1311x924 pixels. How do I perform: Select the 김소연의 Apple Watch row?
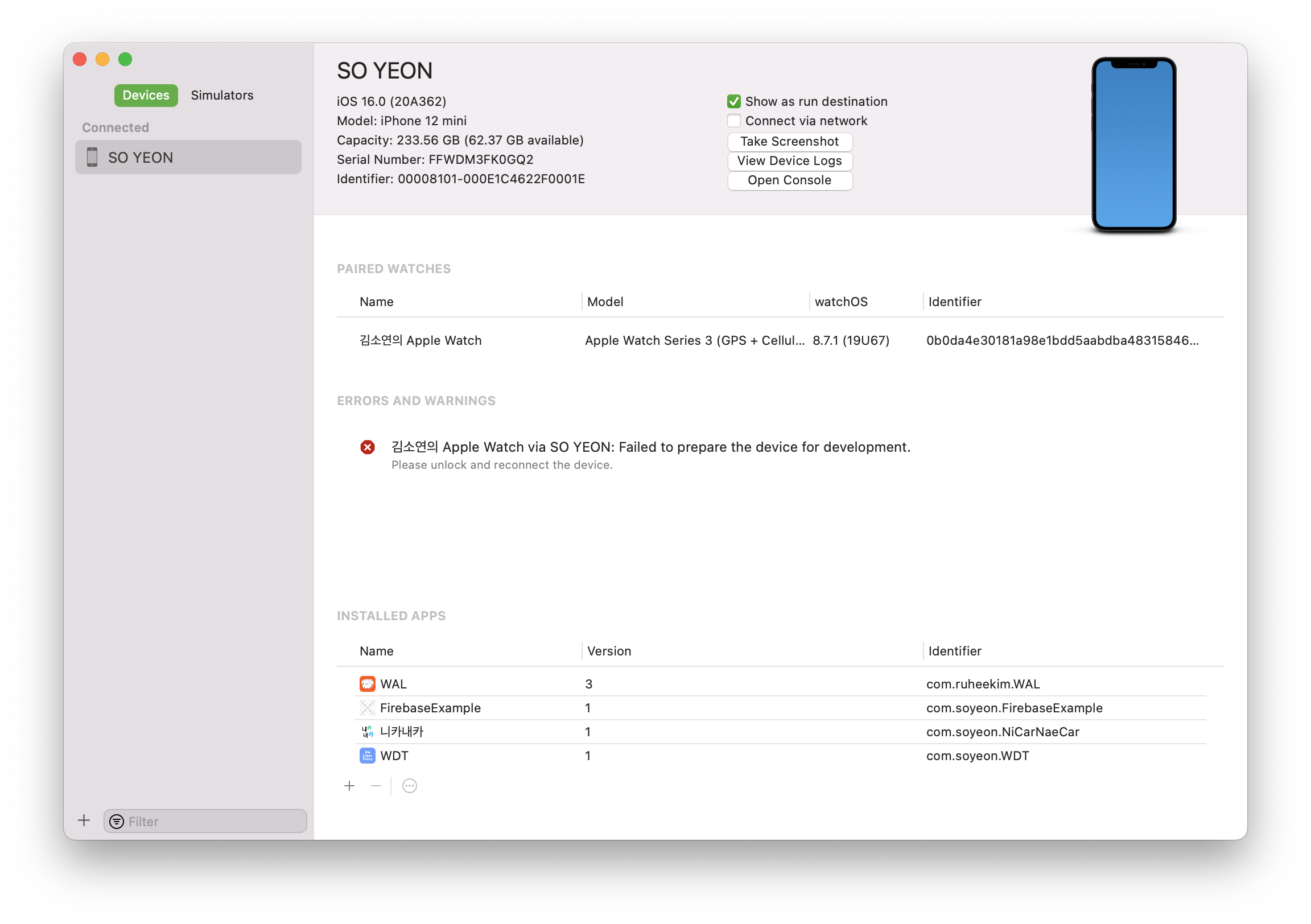780,340
